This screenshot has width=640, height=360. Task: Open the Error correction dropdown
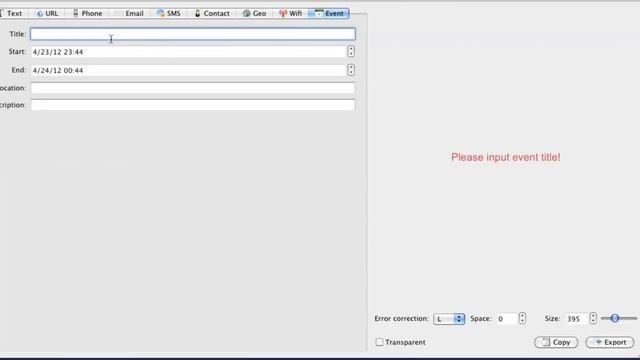coord(449,319)
